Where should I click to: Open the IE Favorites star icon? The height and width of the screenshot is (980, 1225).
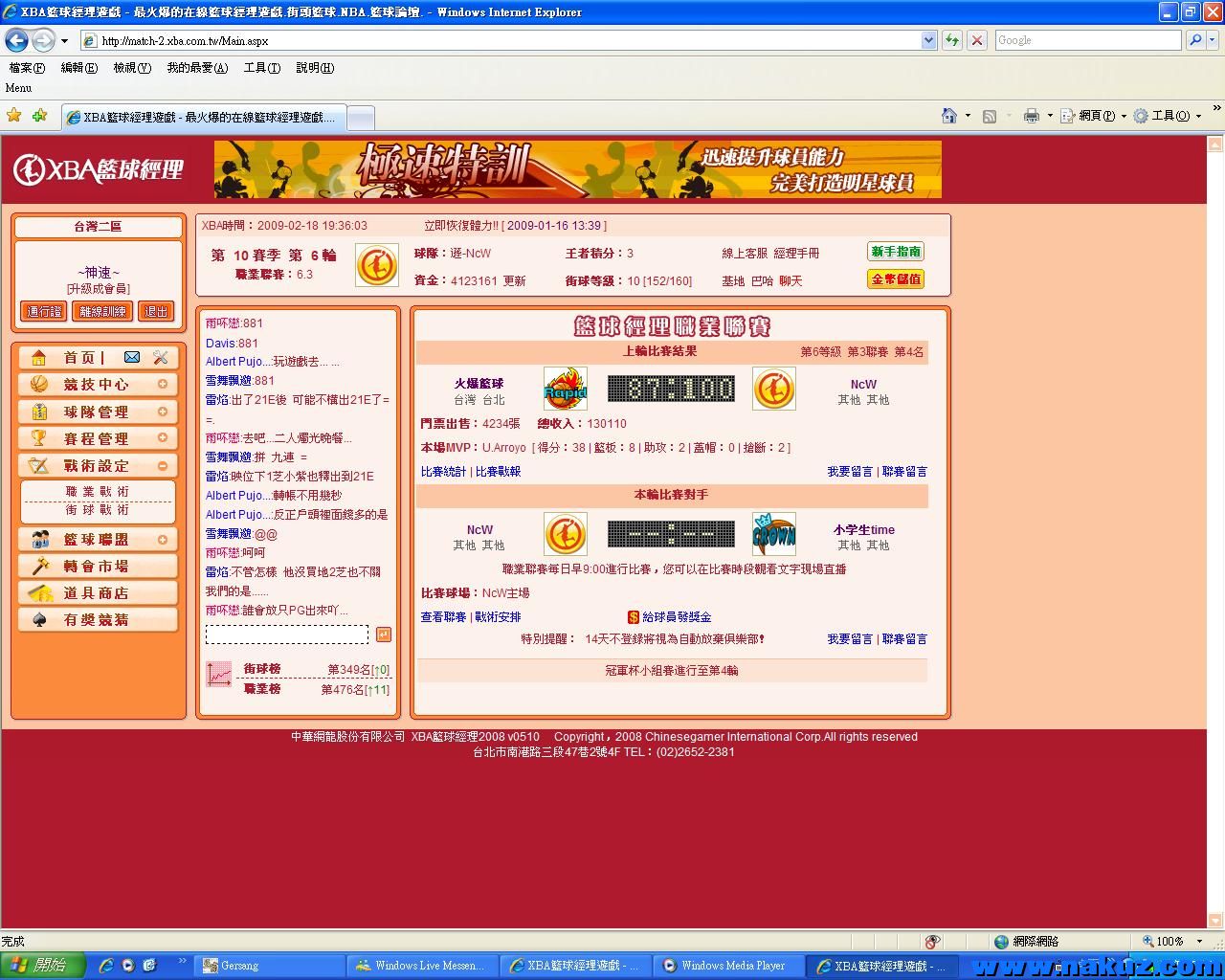click(14, 116)
